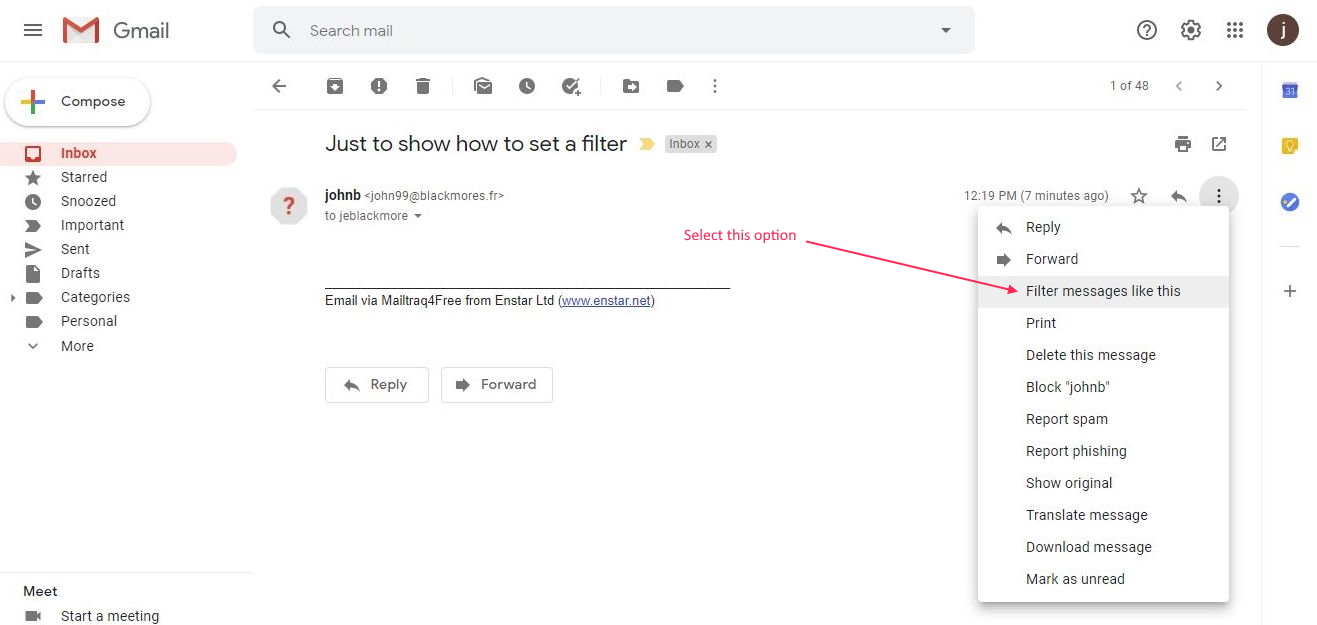This screenshot has width=1317, height=625.
Task: Archive this conversation
Action: [x=335, y=86]
